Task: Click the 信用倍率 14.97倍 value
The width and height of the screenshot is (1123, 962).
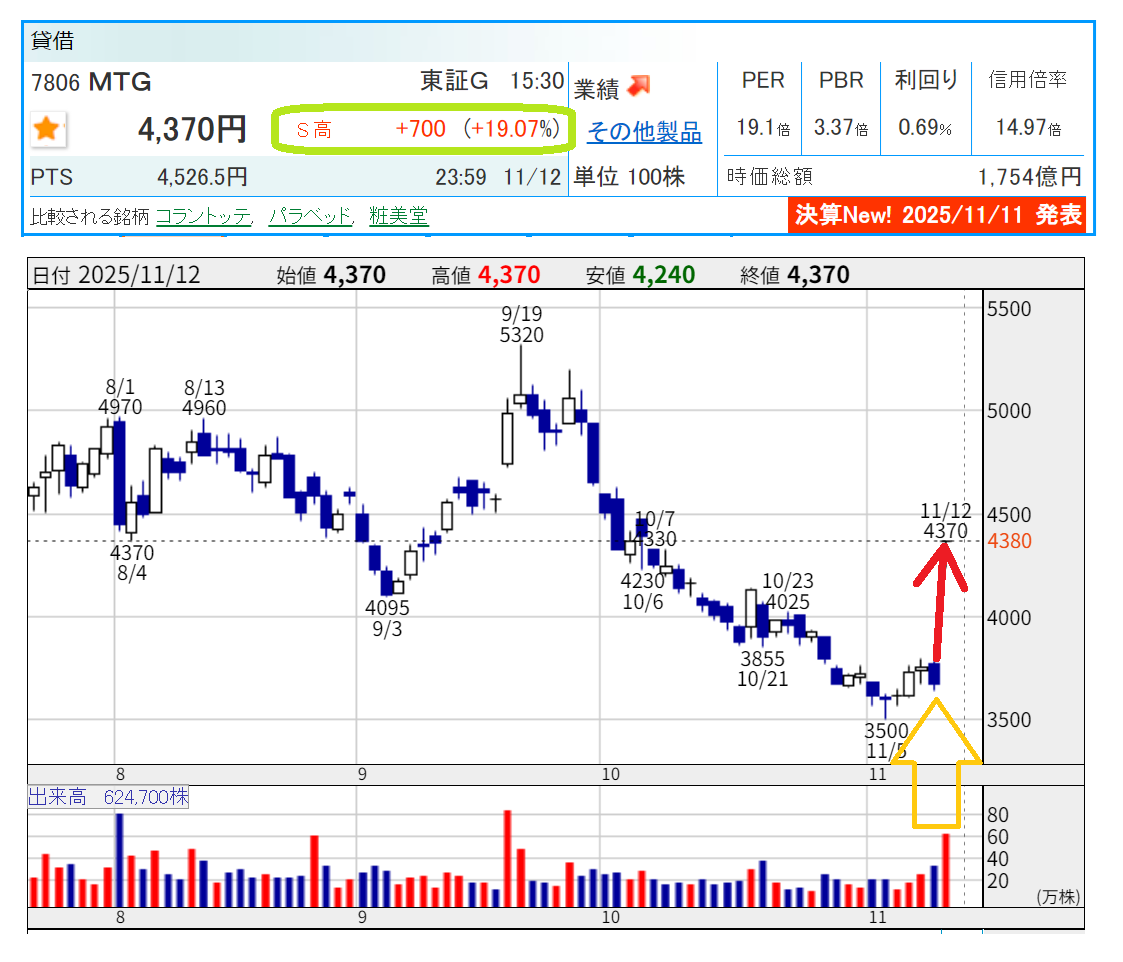Action: click(1027, 128)
